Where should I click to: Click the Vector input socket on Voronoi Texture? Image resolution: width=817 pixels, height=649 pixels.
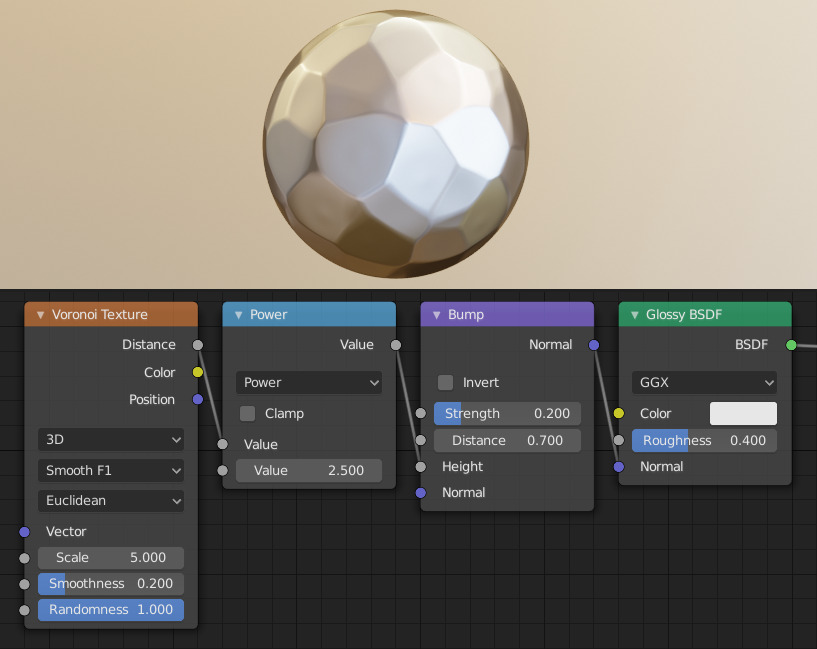(24, 531)
